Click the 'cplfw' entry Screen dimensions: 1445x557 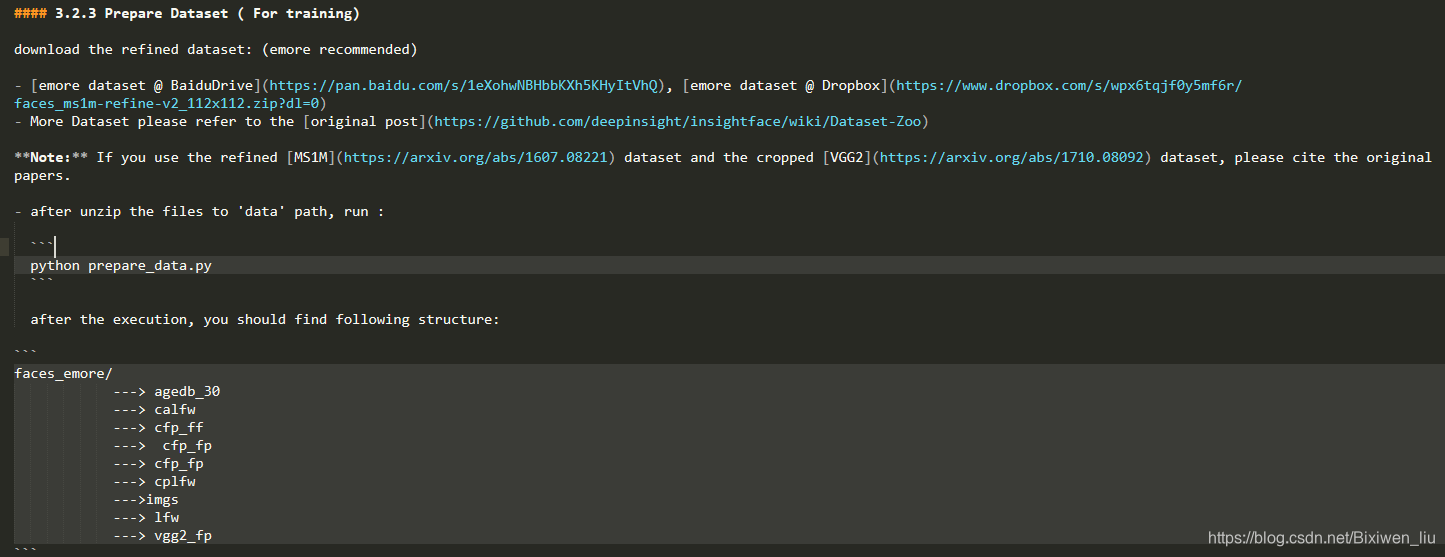coord(175,481)
